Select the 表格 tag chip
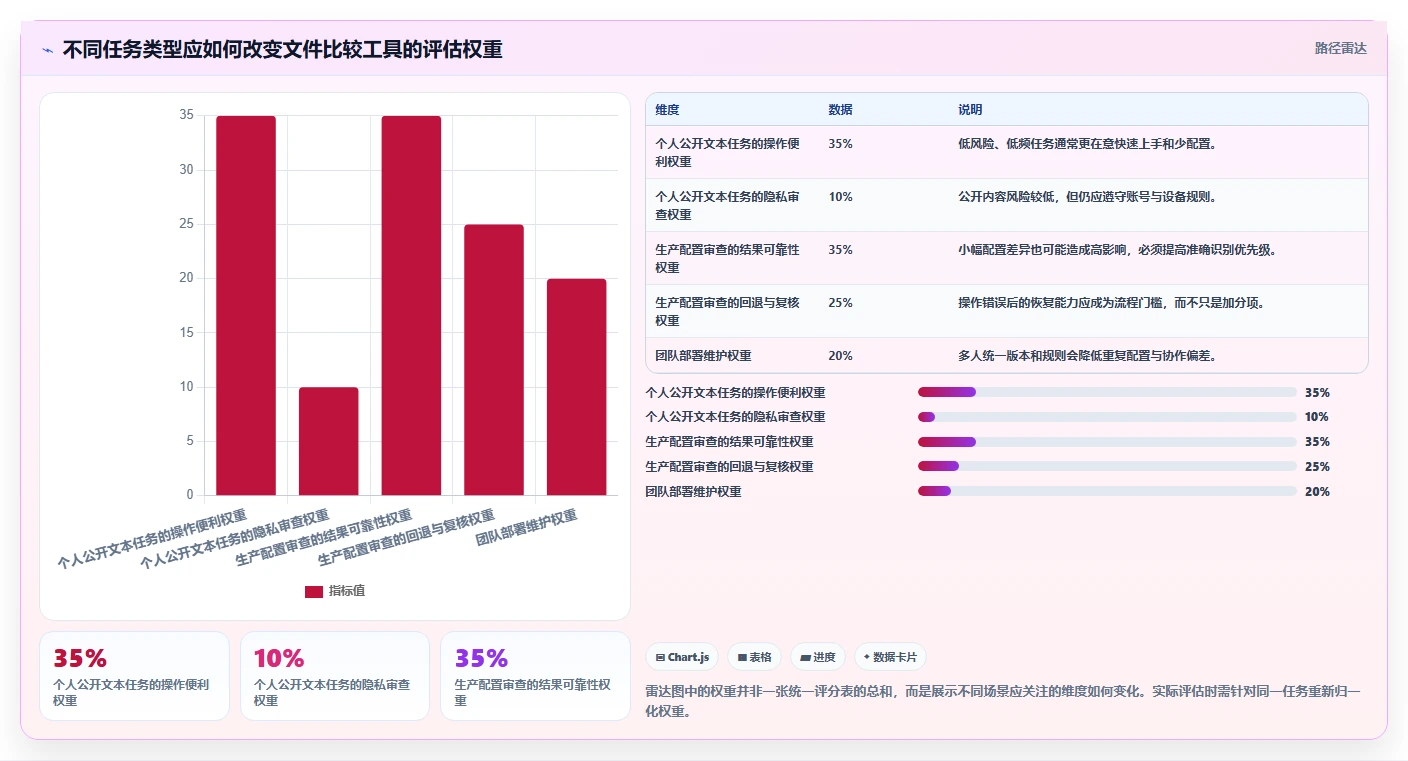 coord(754,657)
